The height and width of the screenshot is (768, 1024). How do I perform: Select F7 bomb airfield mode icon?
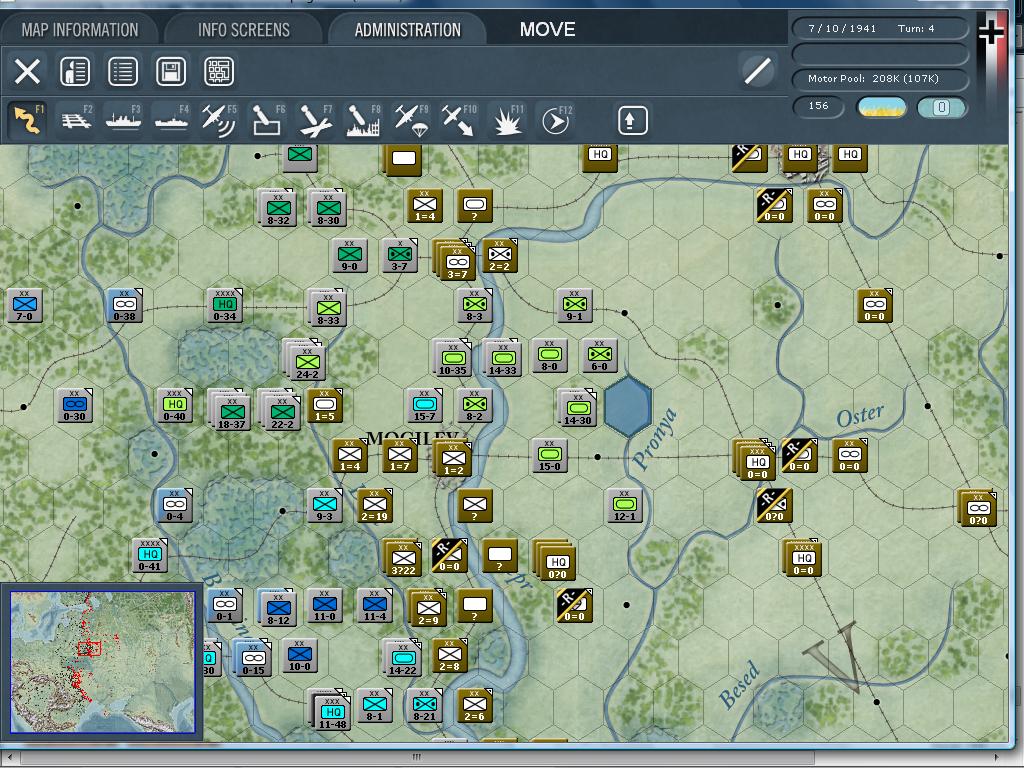(315, 120)
